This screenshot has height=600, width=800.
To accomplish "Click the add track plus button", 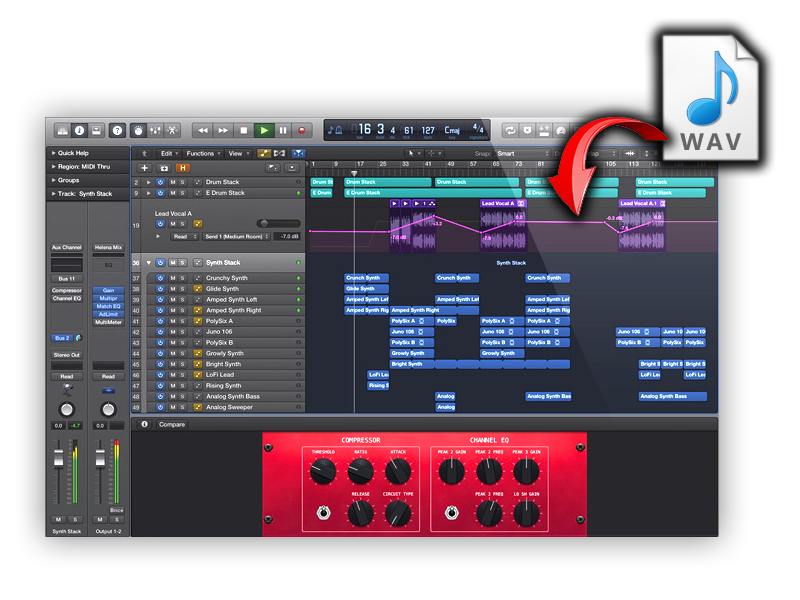I will coord(145,168).
